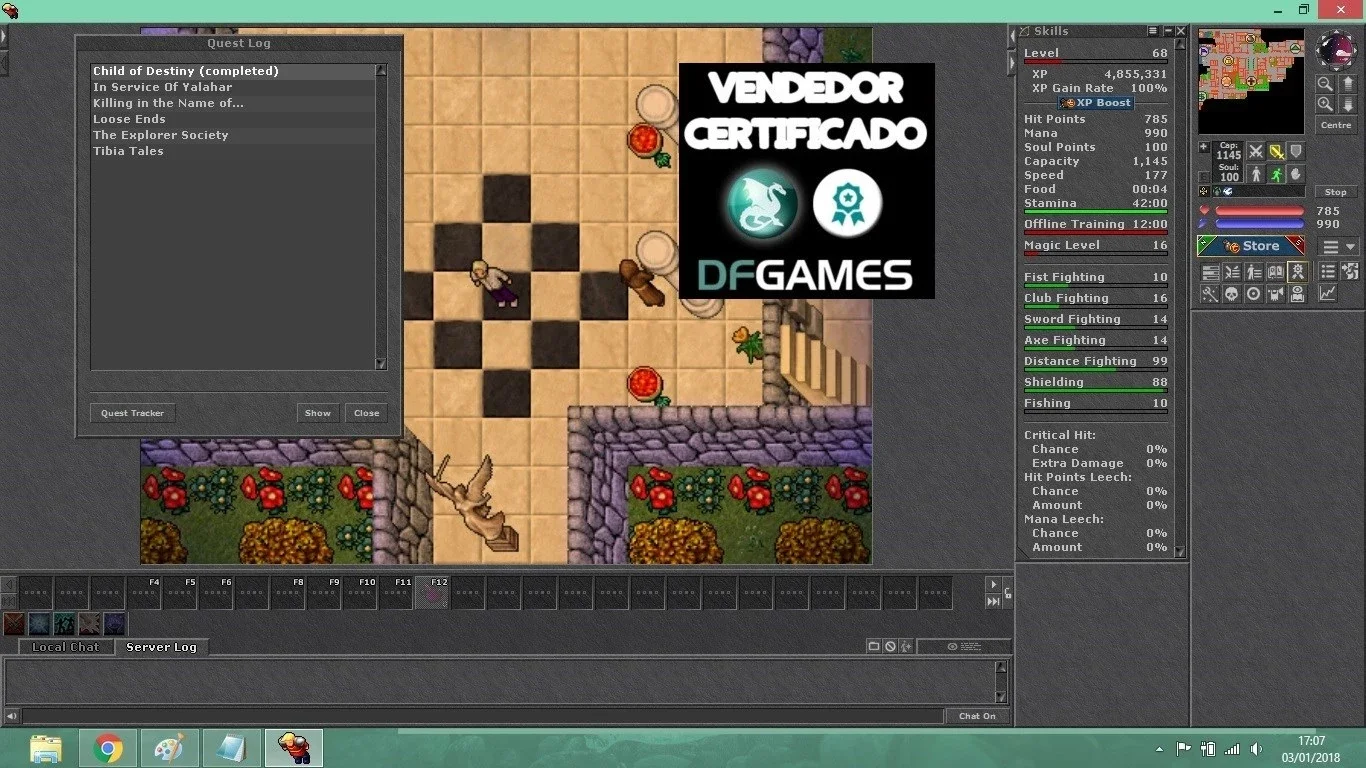
Task: Open the Store
Action: click(1251, 246)
